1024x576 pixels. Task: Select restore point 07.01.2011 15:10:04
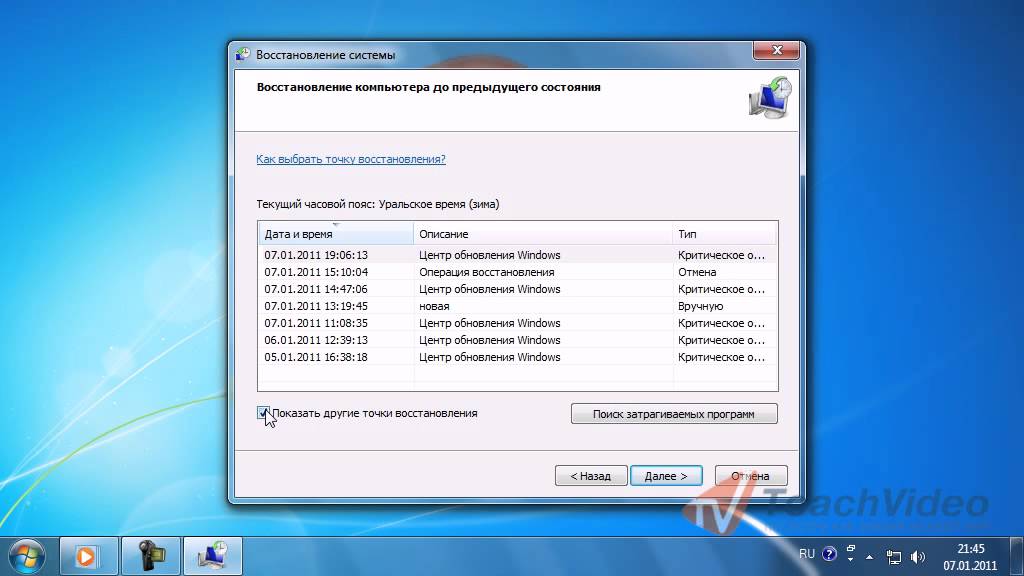tap(517, 272)
